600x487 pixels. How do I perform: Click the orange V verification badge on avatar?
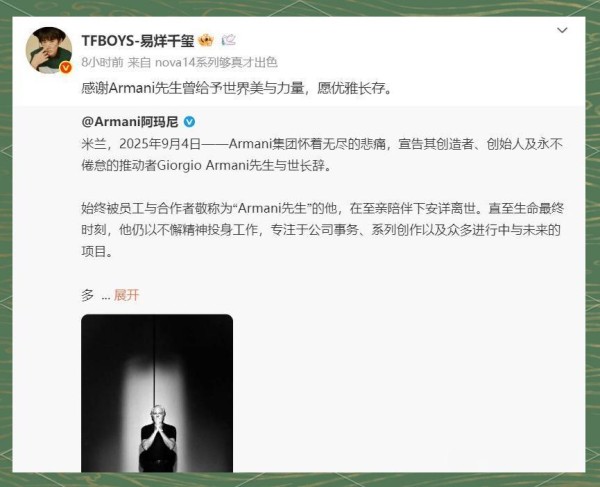66,68
